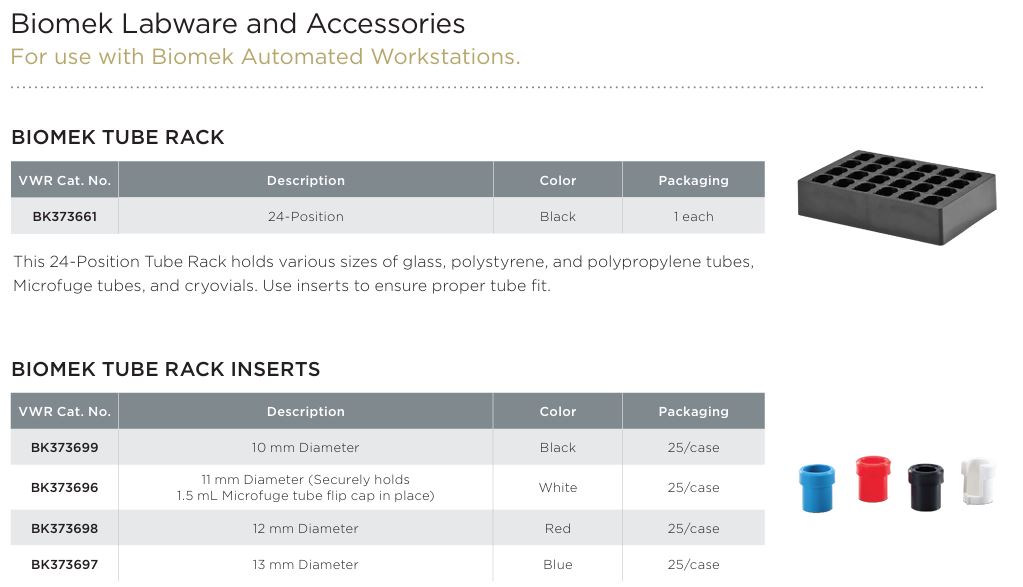Click the Biomek Tube Rack heading
The width and height of the screenshot is (1023, 587).
point(117,137)
